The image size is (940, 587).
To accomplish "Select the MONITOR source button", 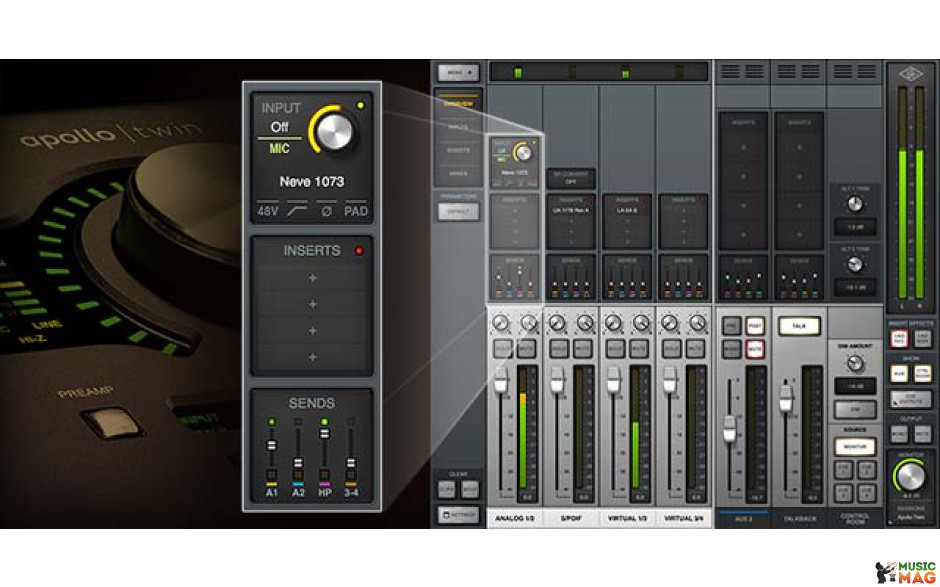I will (x=855, y=447).
